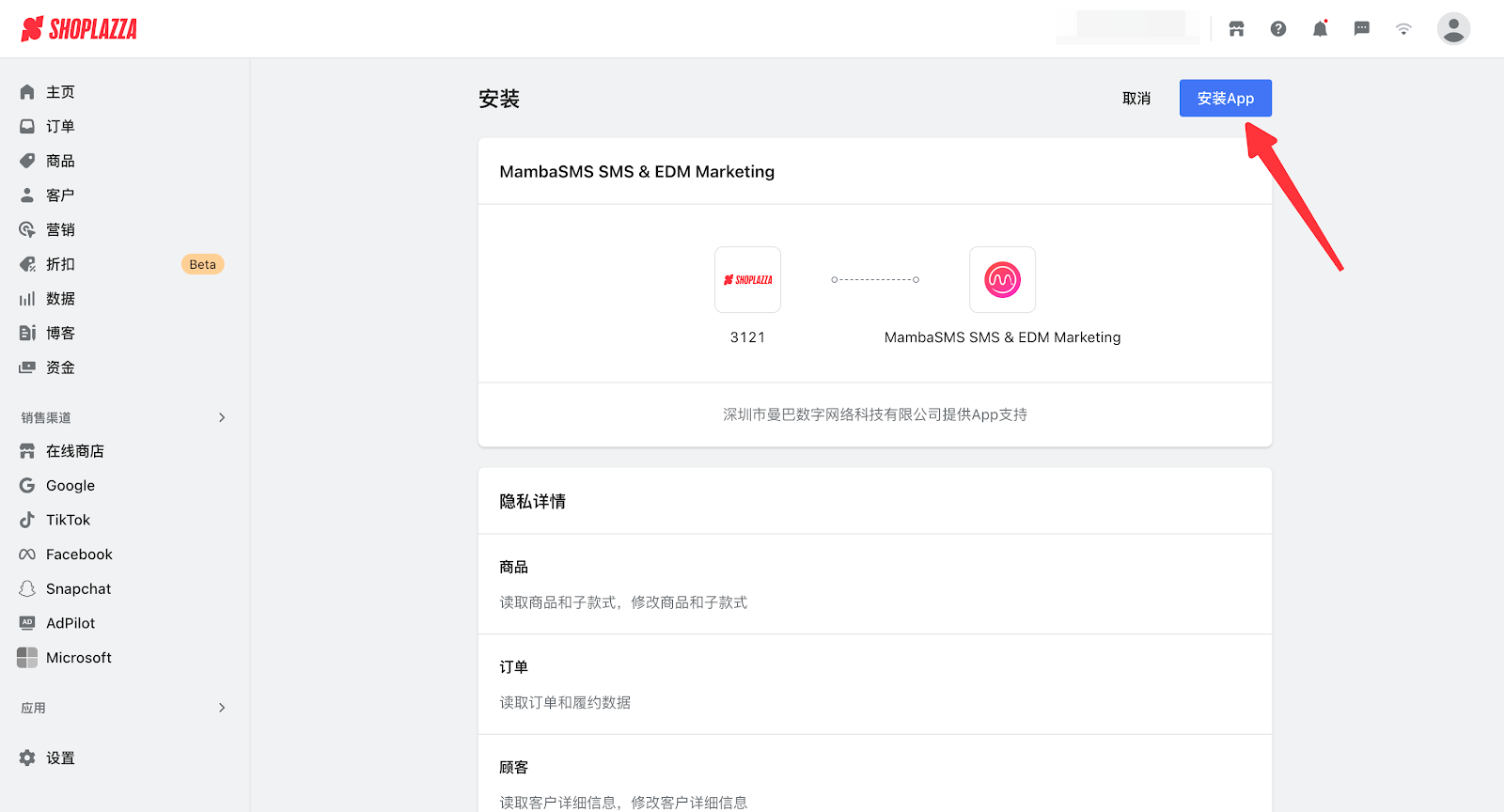Click the Shoplazza store thumbnail 3121
The height and width of the screenshot is (812, 1504).
[747, 280]
